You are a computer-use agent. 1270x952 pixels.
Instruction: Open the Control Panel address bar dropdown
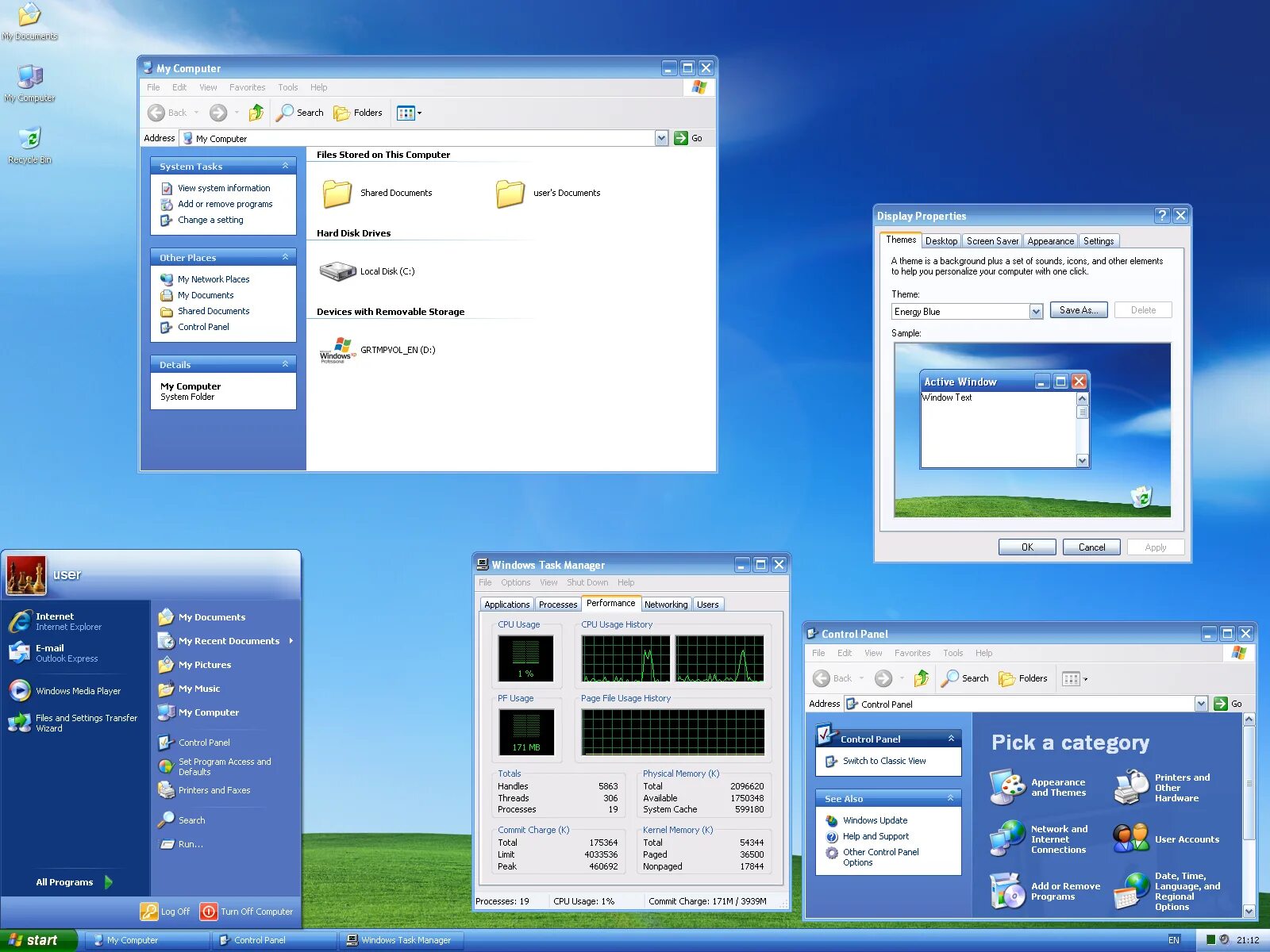coord(1201,704)
